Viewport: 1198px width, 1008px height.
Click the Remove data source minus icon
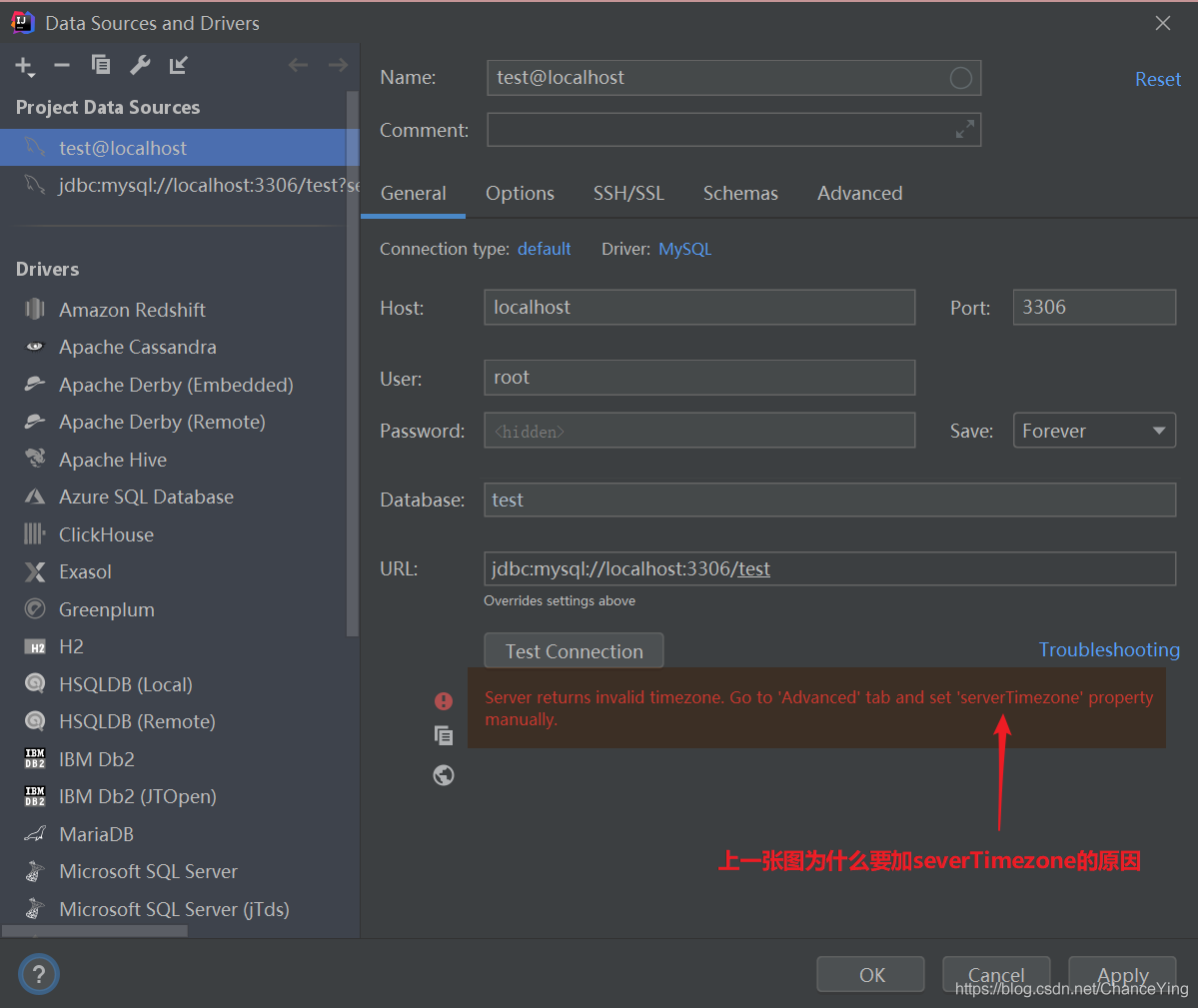coord(62,66)
